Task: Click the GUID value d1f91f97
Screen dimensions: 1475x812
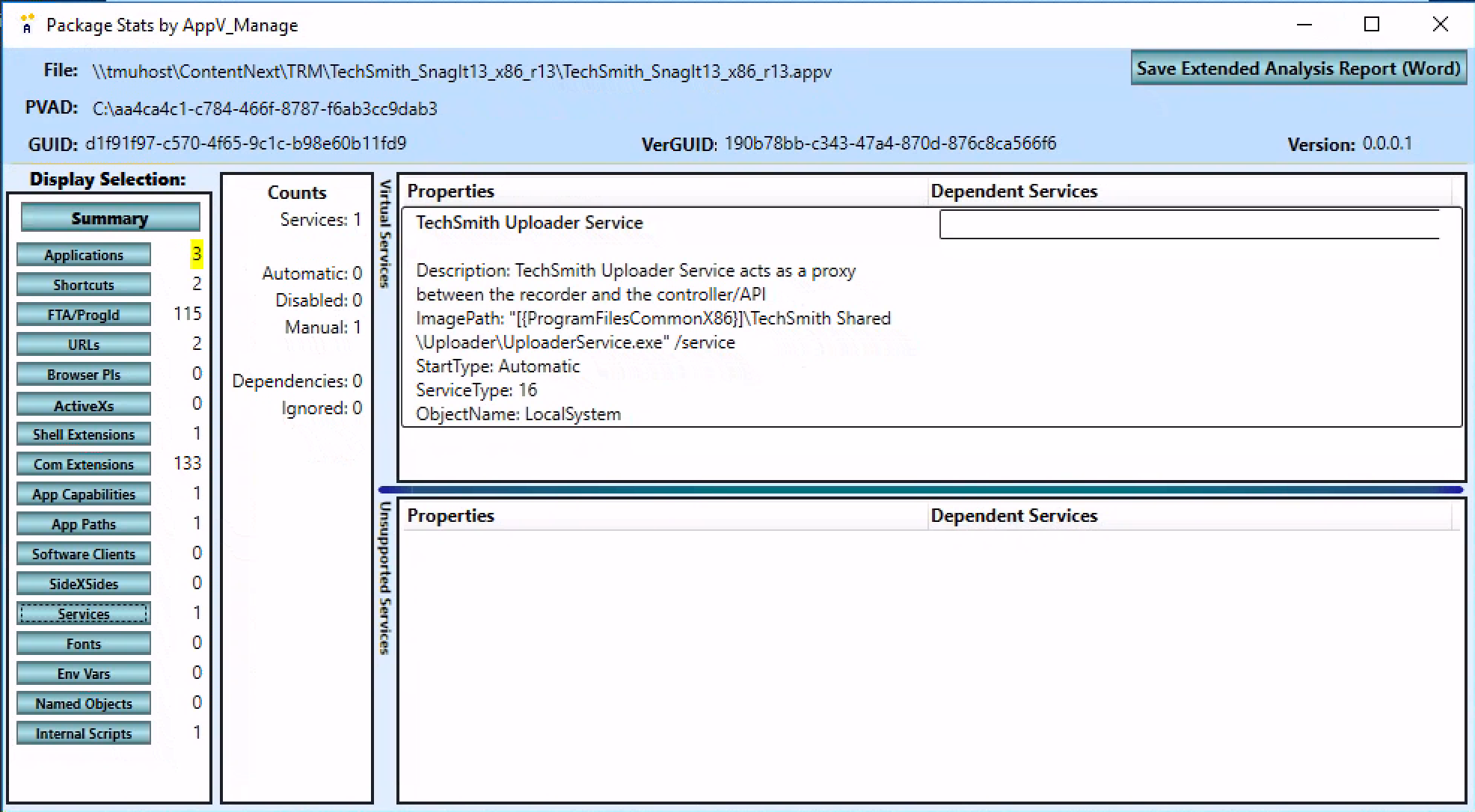Action: pyautogui.click(x=246, y=144)
